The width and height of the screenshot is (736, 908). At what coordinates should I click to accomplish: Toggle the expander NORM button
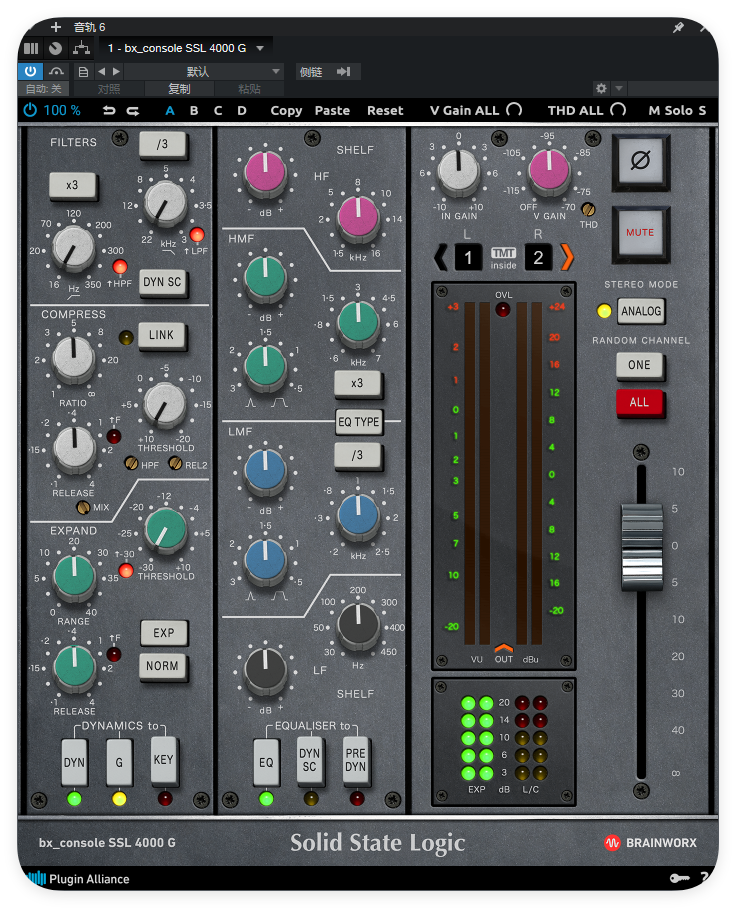point(163,666)
